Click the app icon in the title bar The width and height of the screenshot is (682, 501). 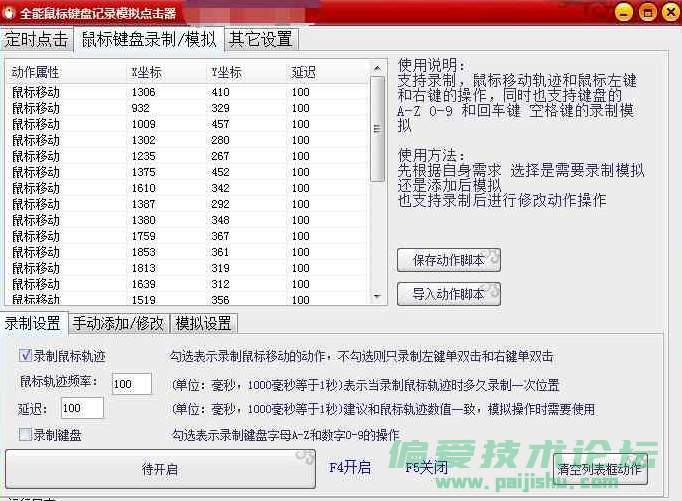point(10,12)
